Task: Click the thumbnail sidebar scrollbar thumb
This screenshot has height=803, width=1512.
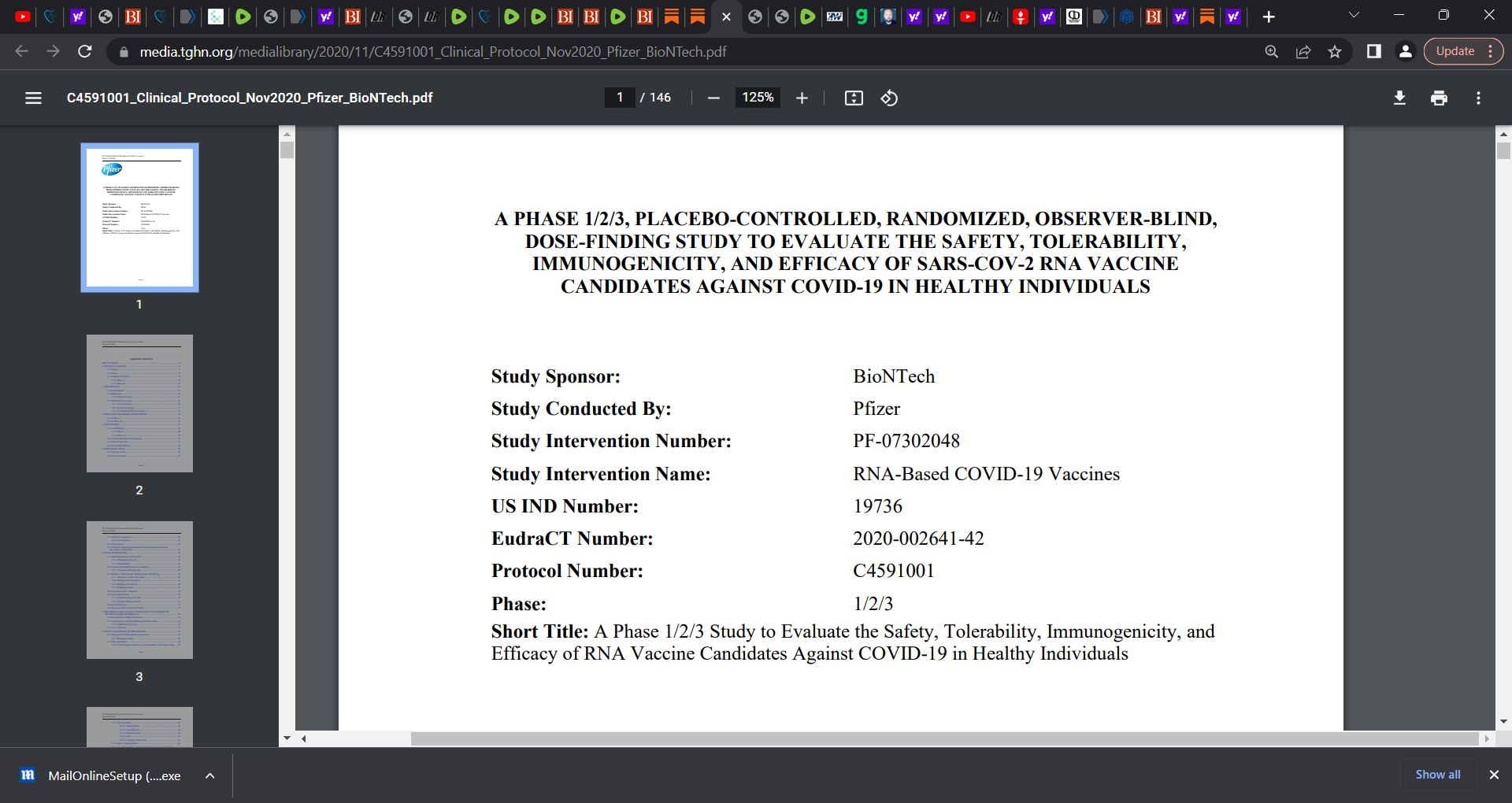Action: pos(287,150)
